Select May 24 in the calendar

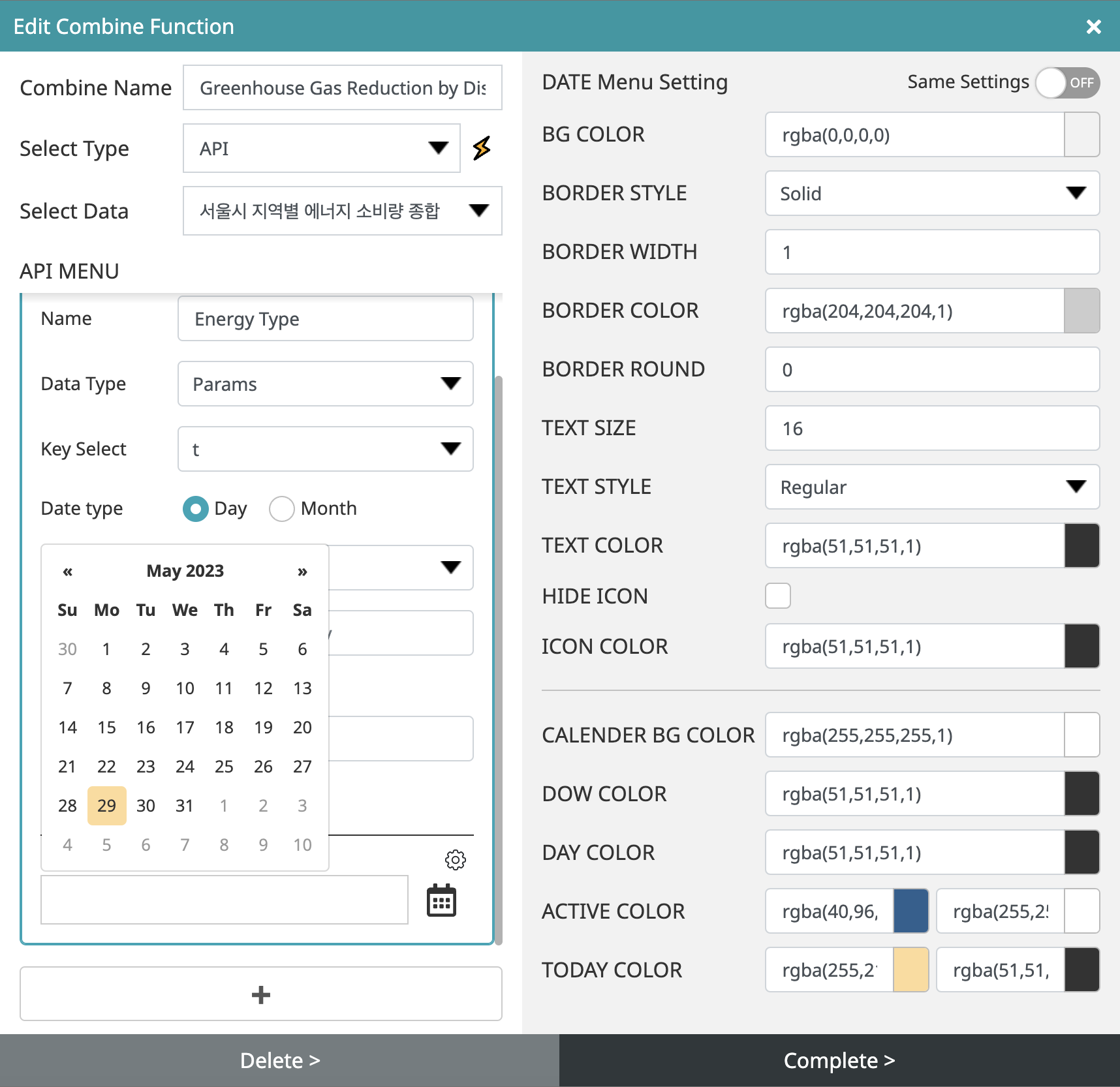point(185,767)
